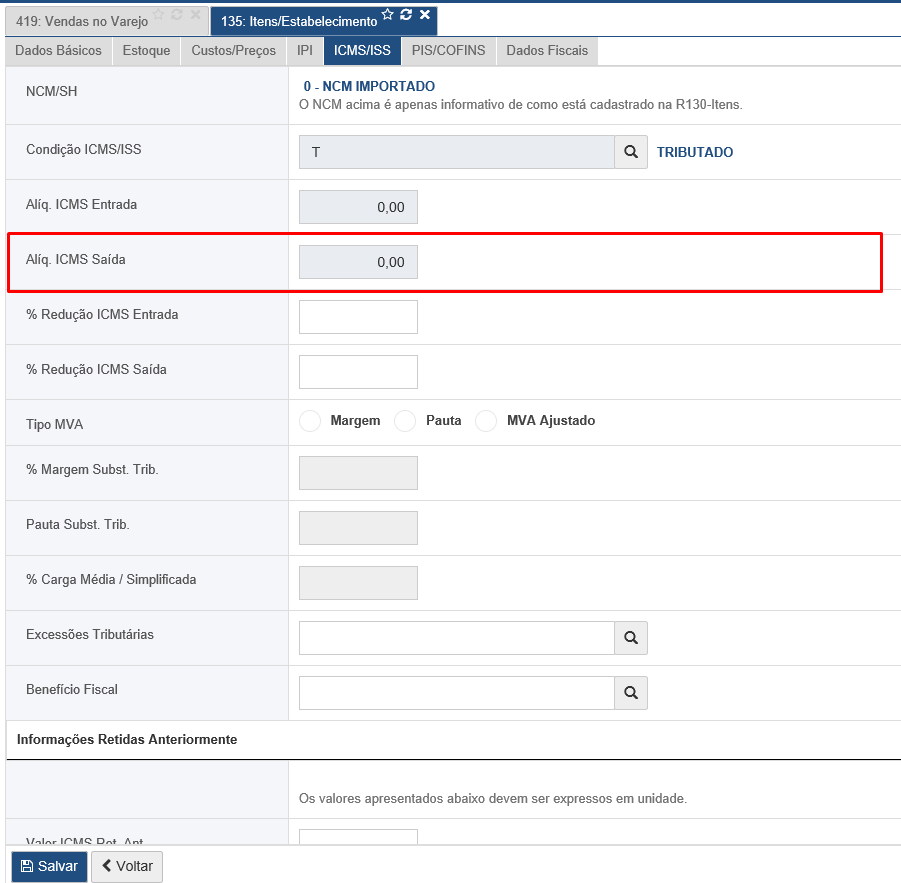This screenshot has height=883, width=901.
Task: Click NCM/SH label
Action: (x=52, y=91)
